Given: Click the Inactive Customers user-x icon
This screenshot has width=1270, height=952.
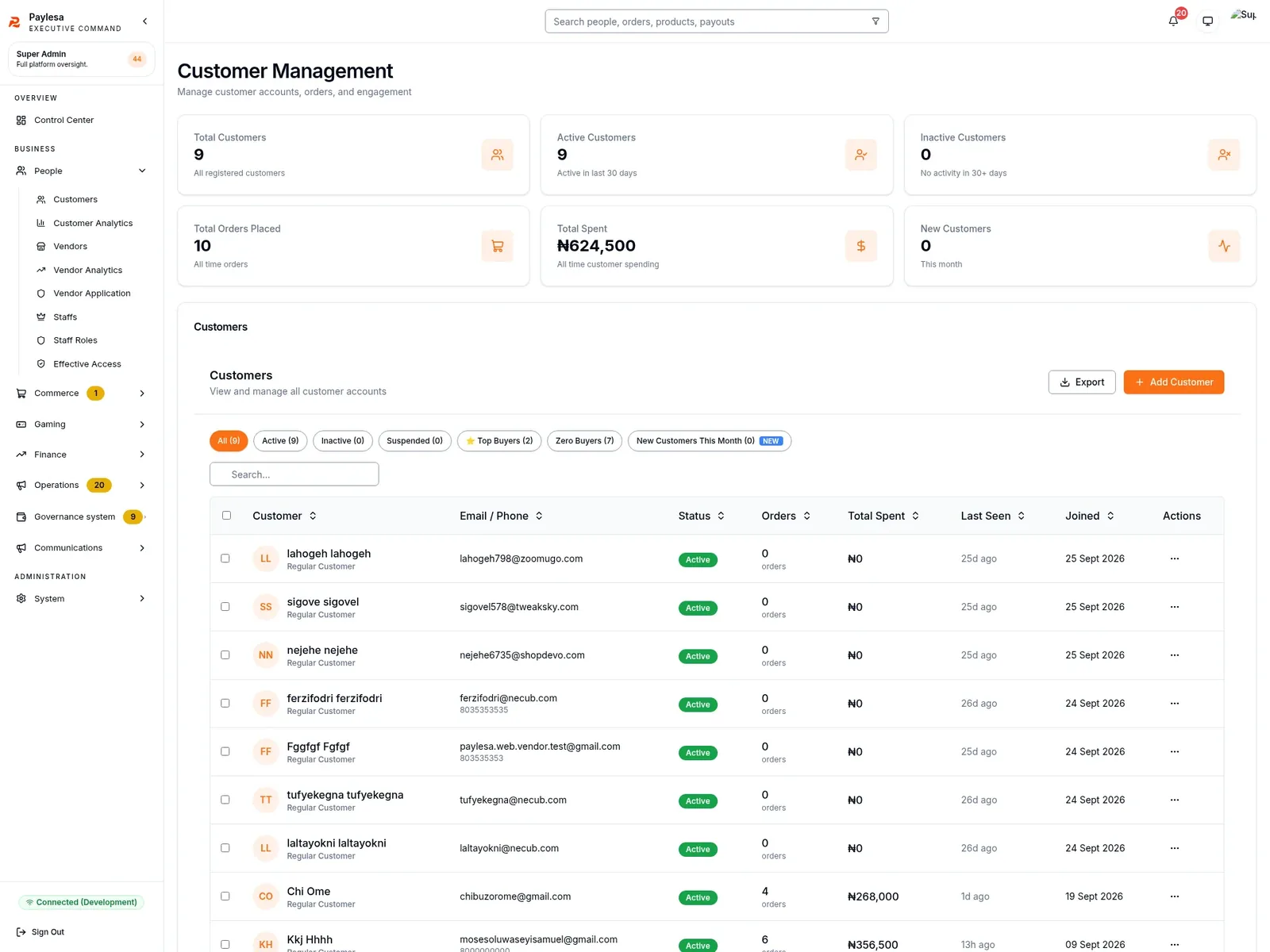Looking at the screenshot, I should [1224, 155].
